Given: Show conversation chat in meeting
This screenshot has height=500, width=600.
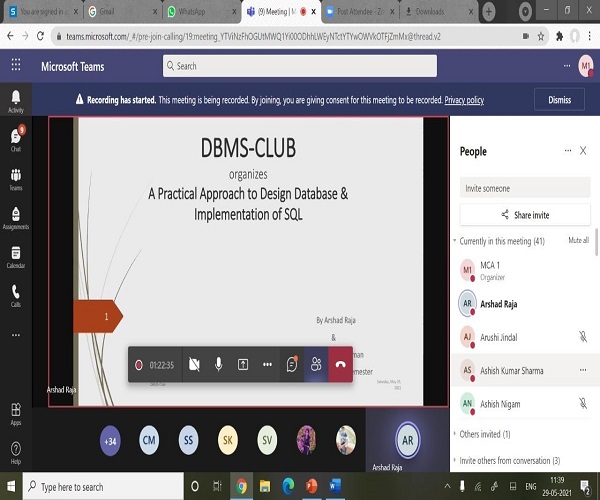Looking at the screenshot, I should point(292,364).
